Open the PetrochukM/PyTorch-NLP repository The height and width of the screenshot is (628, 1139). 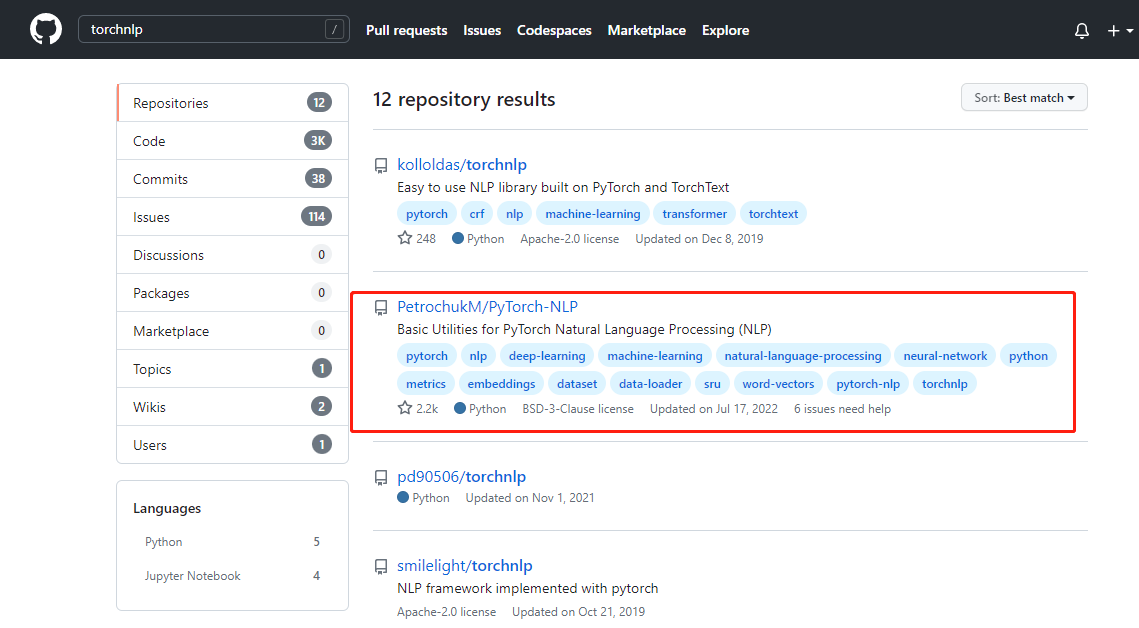(x=487, y=306)
